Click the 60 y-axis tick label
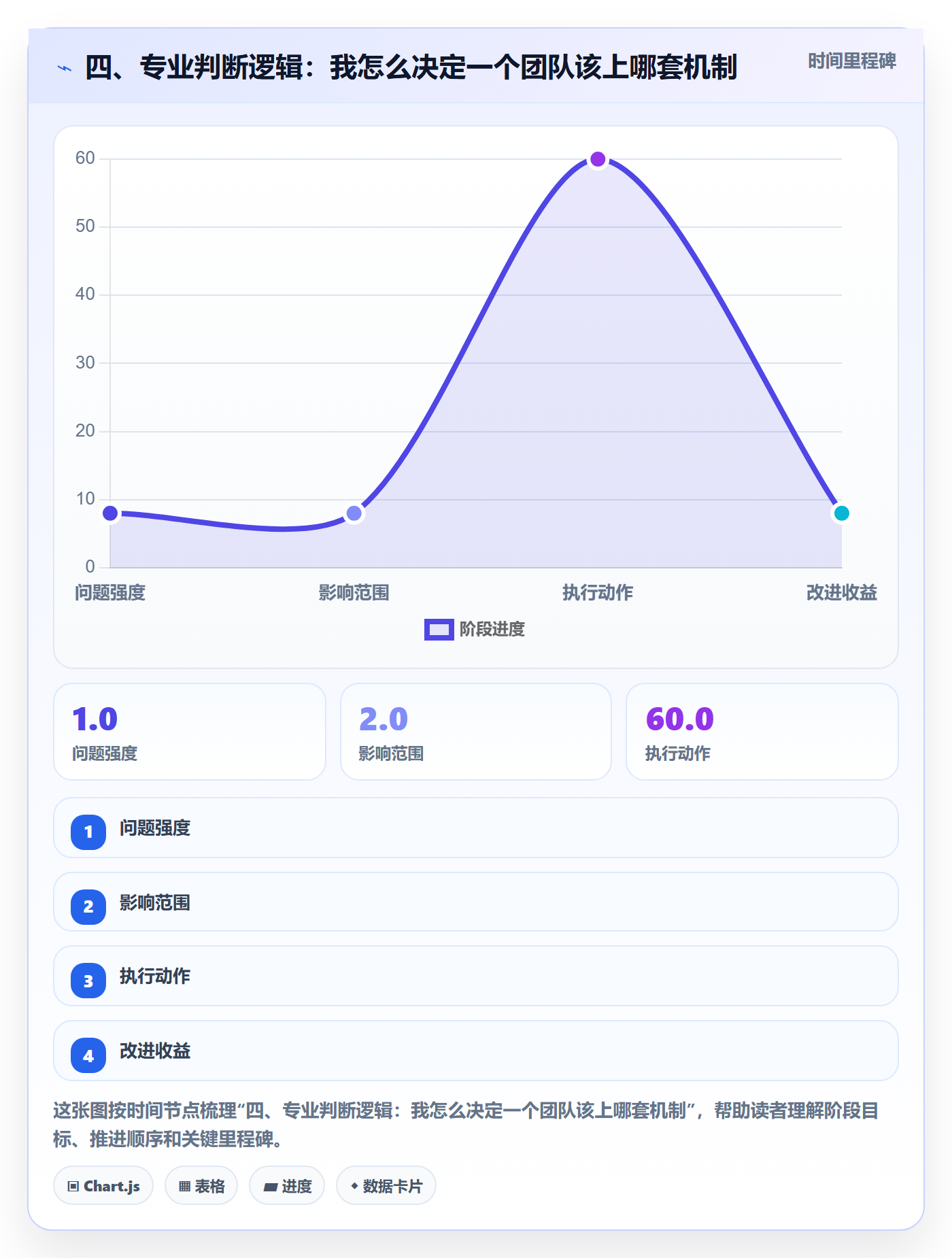Screen dimensions: 952x1258 coord(85,158)
